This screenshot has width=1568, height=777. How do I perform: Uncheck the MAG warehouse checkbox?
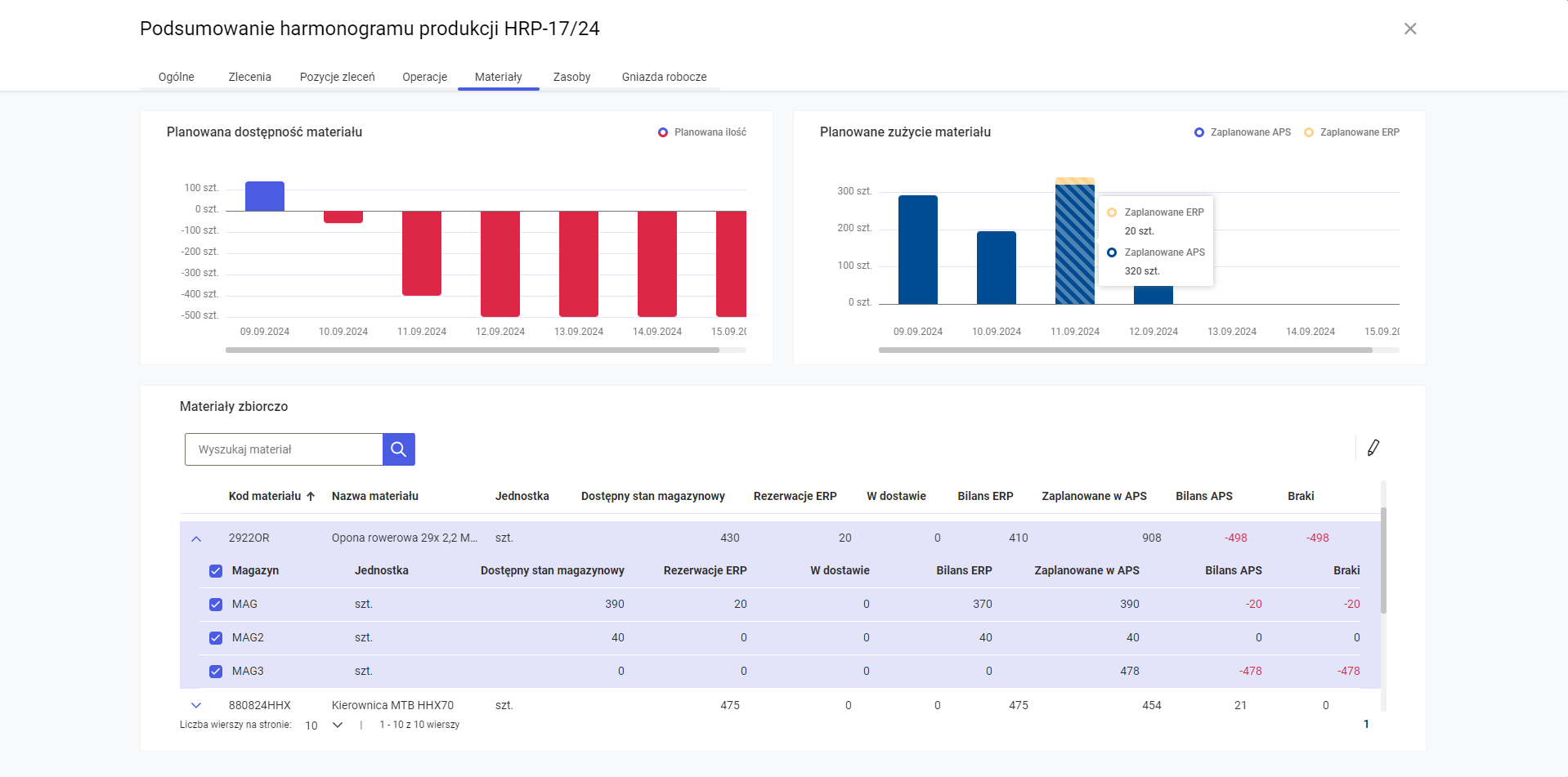point(216,605)
